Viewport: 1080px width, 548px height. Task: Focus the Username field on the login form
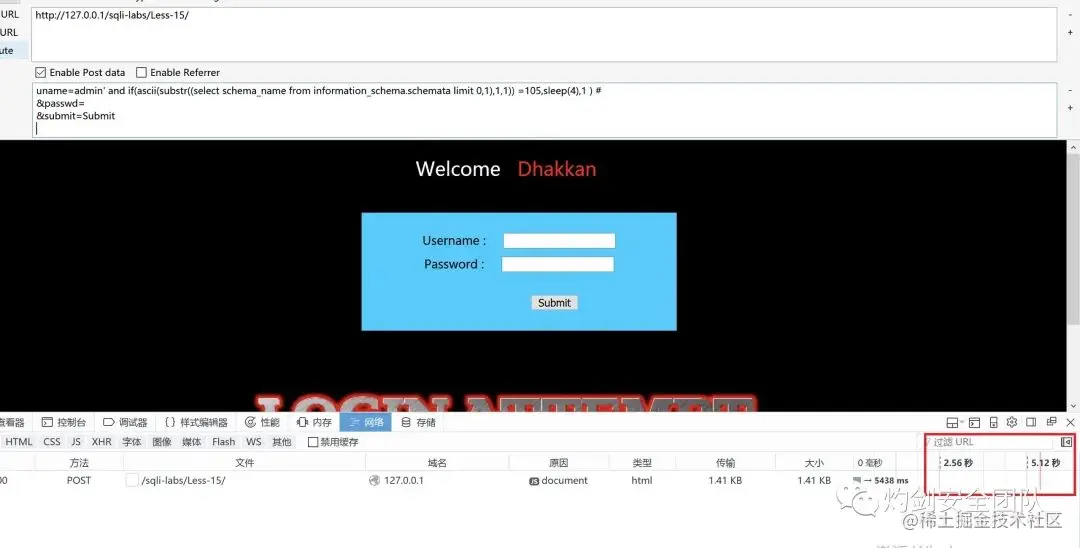pyautogui.click(x=559, y=240)
